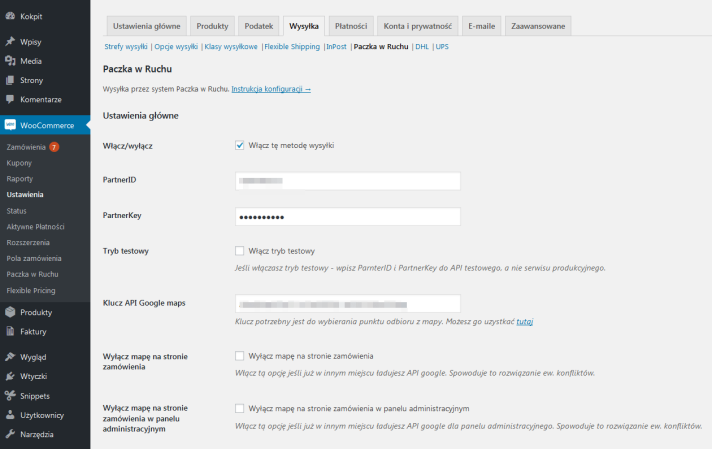Check Wyłącz mapę w panelu administracyjnym
712x449 pixels.
click(239, 409)
